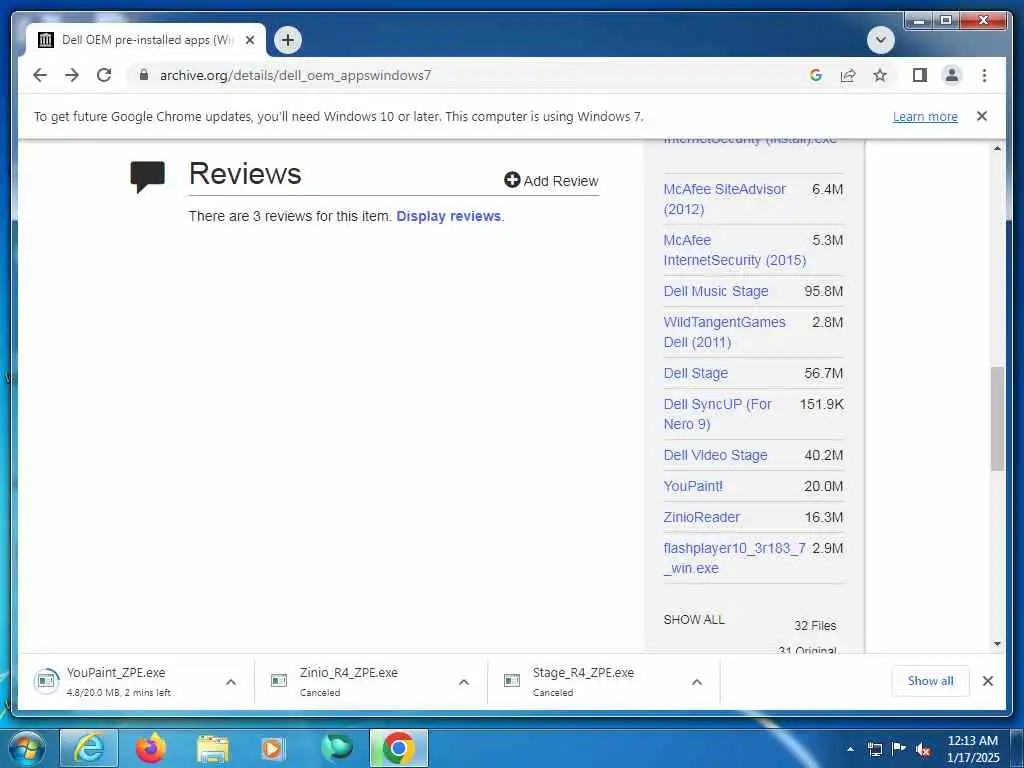Click the 32 Files text

click(x=815, y=626)
